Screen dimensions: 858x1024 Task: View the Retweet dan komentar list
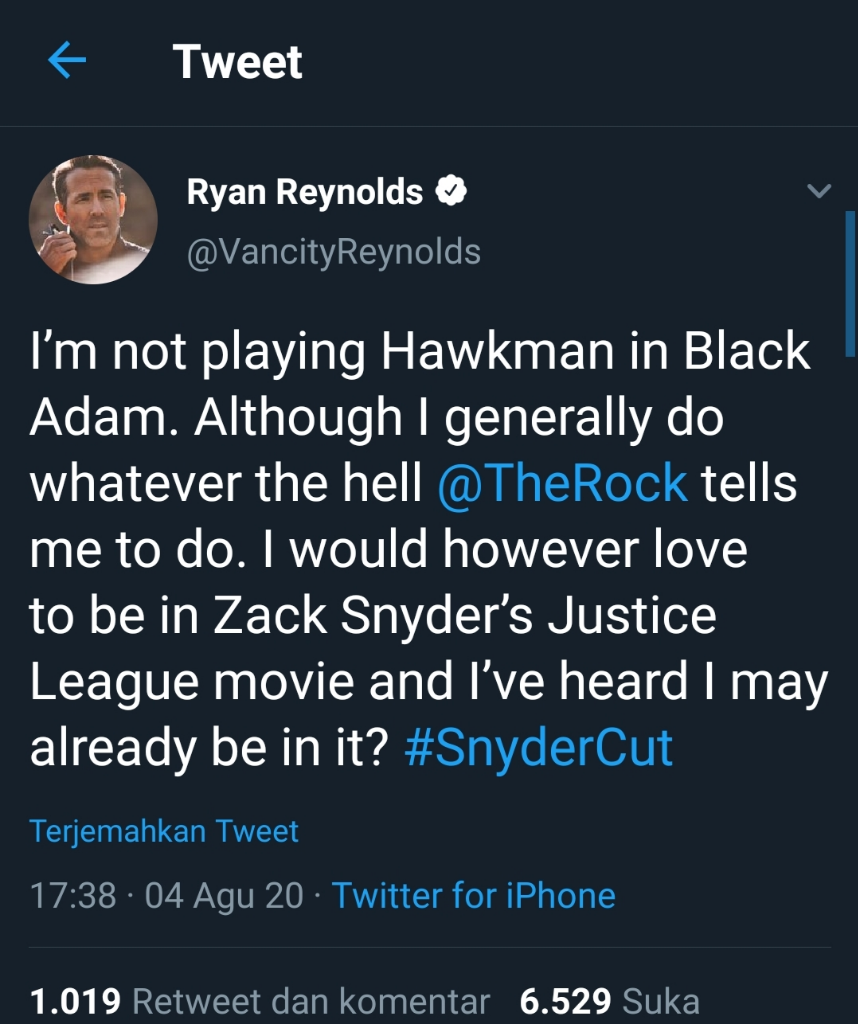[310, 1001]
